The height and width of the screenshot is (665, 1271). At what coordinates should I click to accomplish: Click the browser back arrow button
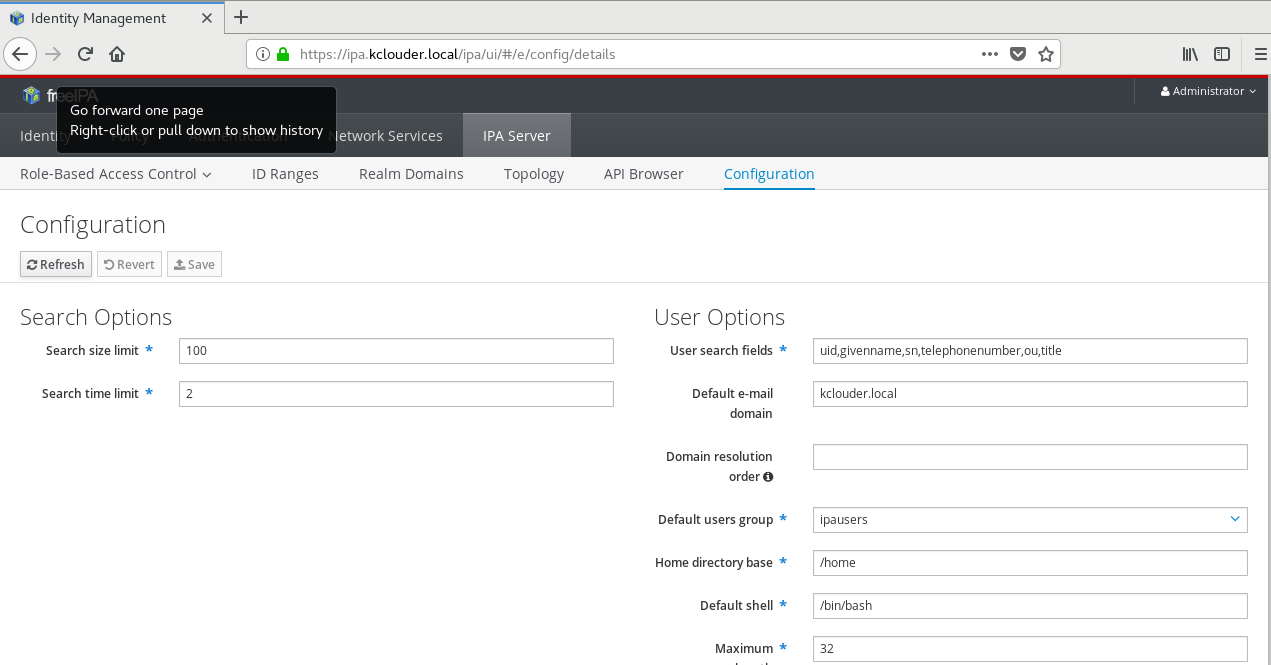pos(21,54)
